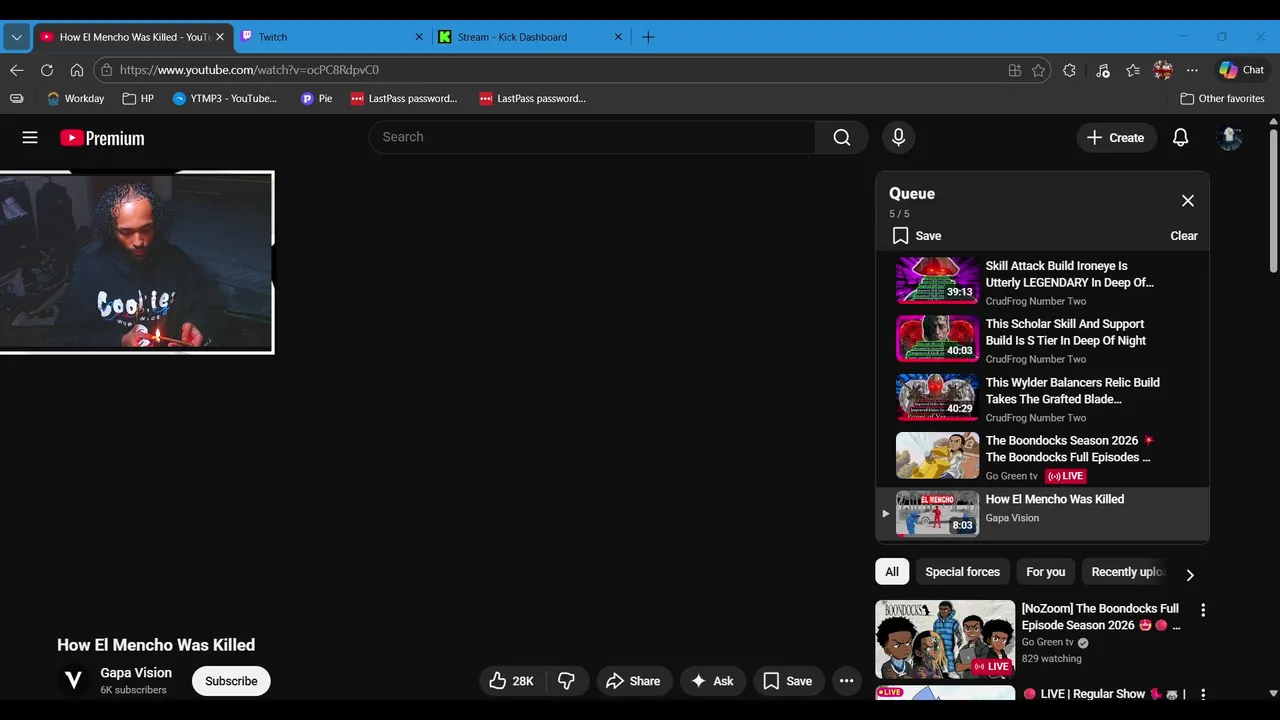
Task: Open browser extensions puzzle icon
Action: pyautogui.click(x=1069, y=70)
